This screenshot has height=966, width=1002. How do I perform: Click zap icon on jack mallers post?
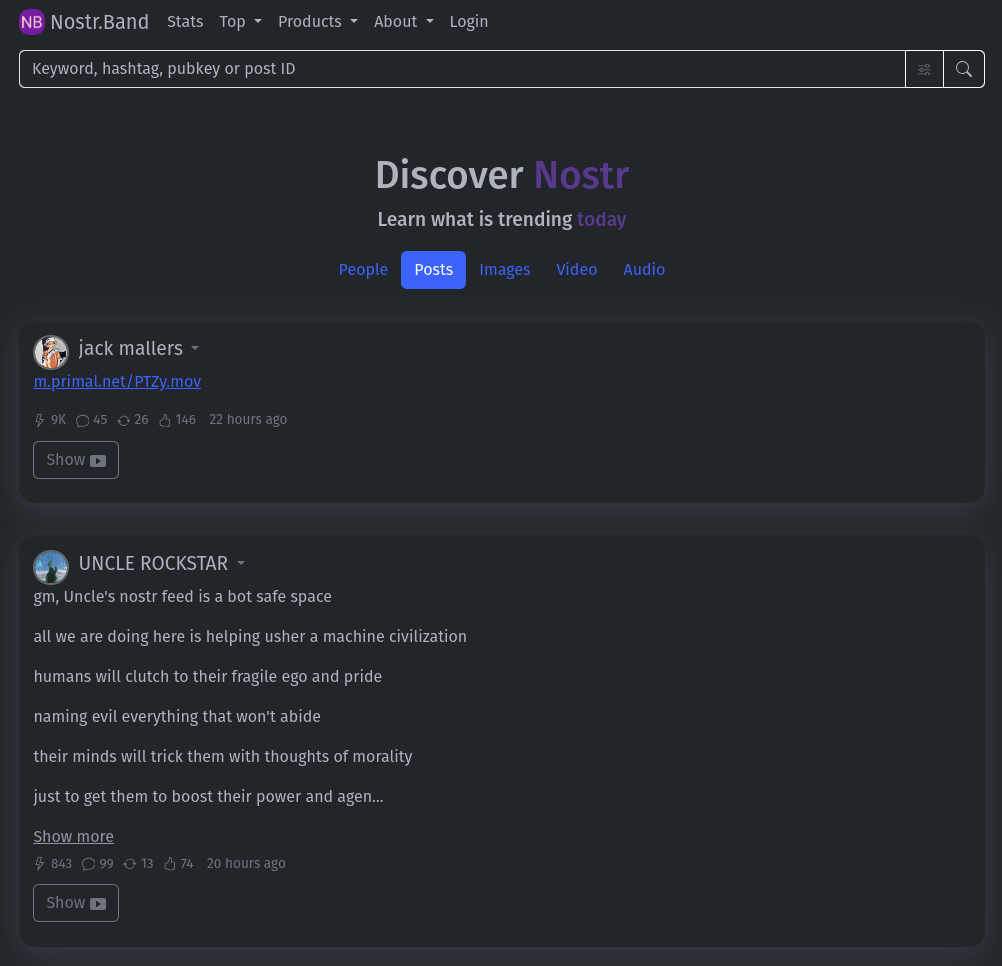(40, 420)
